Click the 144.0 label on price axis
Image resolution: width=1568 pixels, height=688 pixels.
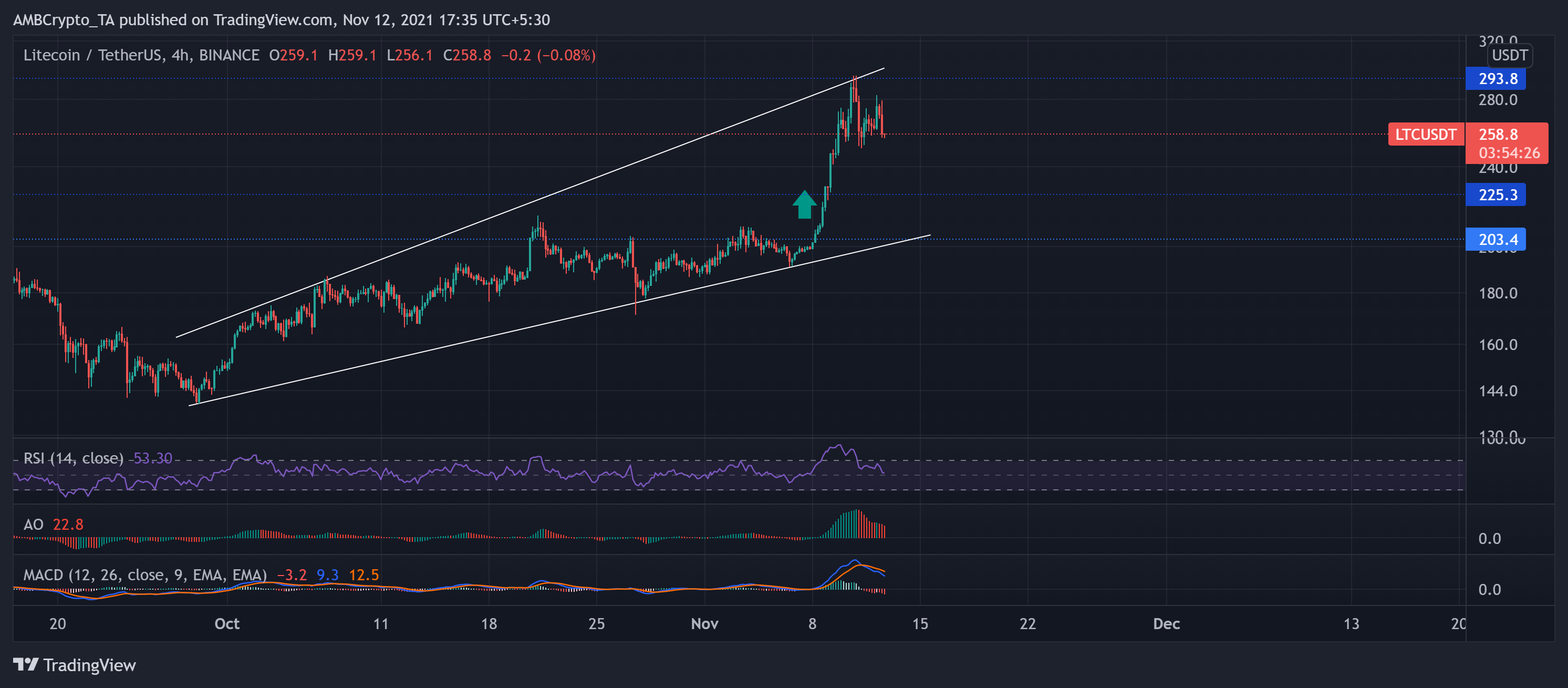1498,391
